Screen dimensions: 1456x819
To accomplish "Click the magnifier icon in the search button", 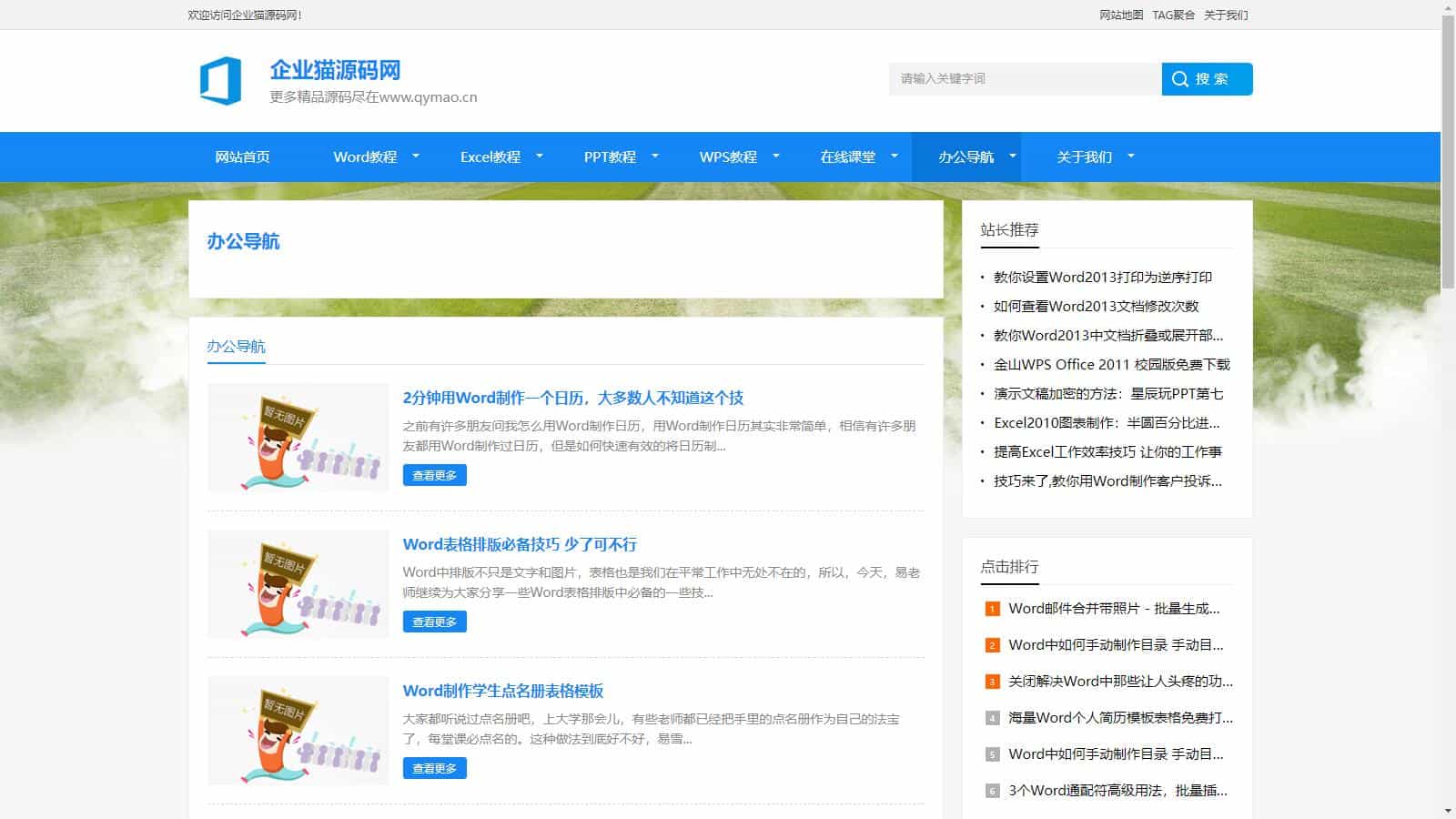I will point(1180,79).
